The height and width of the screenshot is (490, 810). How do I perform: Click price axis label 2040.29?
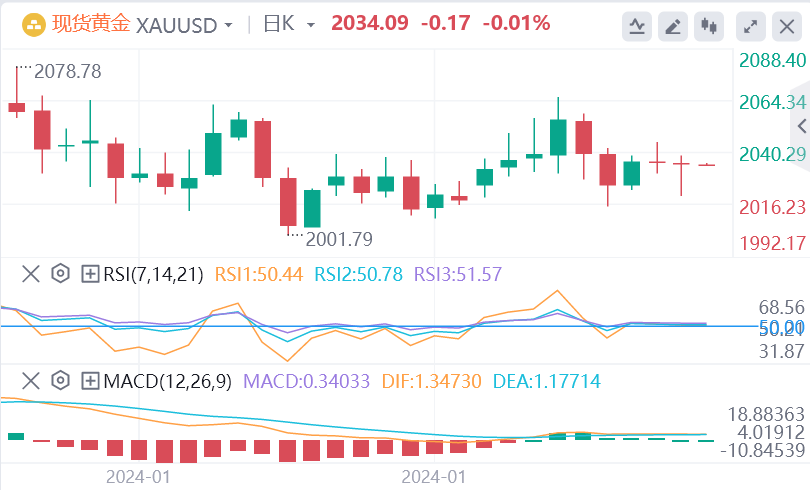(772, 154)
